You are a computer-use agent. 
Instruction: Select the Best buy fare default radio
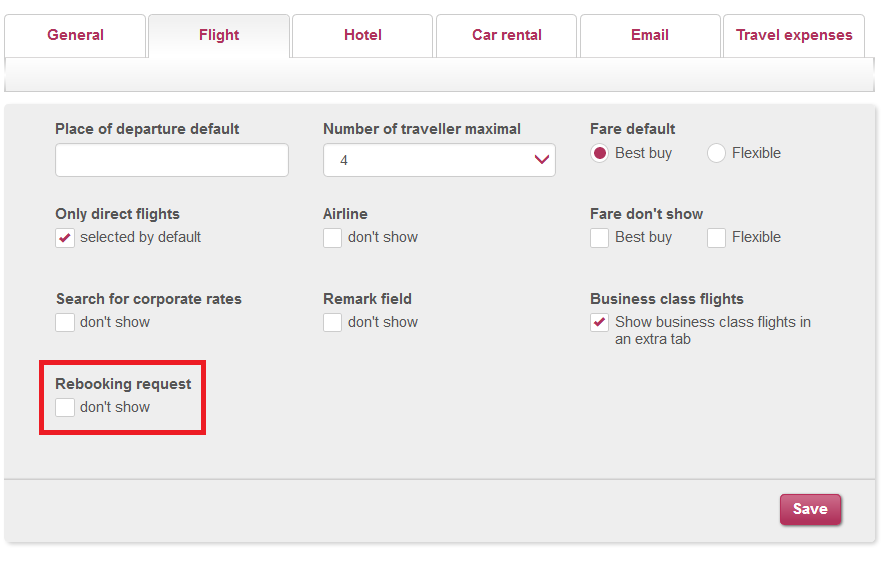tap(599, 153)
